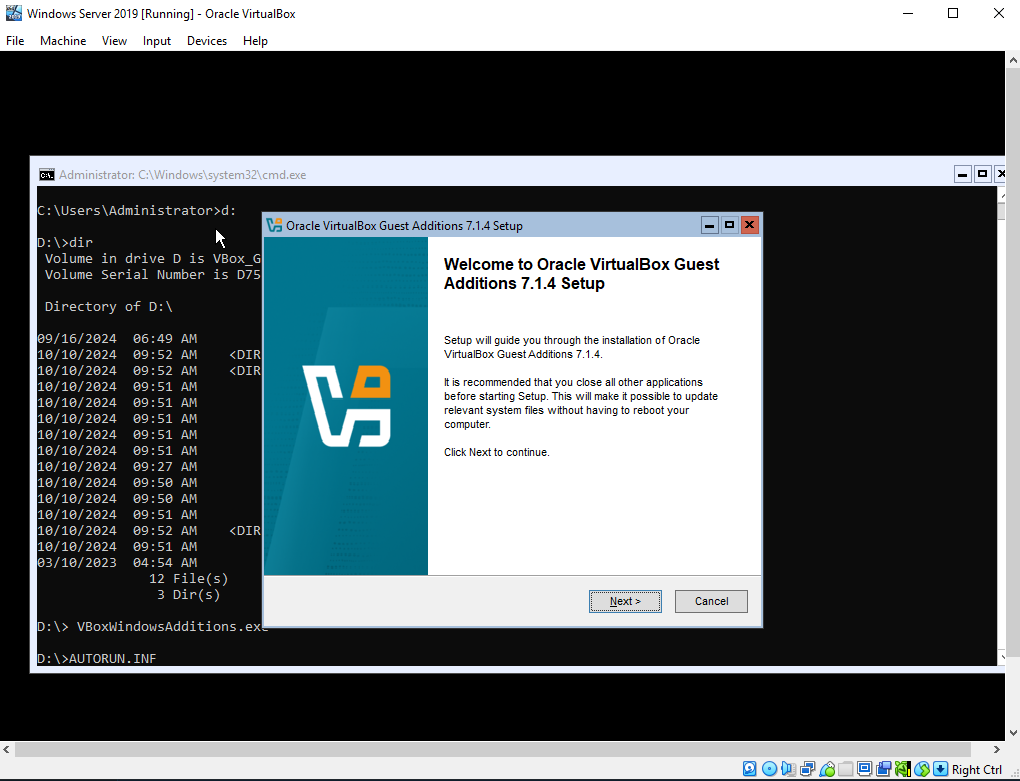Open the View menu
This screenshot has height=781, width=1020.
114,41
